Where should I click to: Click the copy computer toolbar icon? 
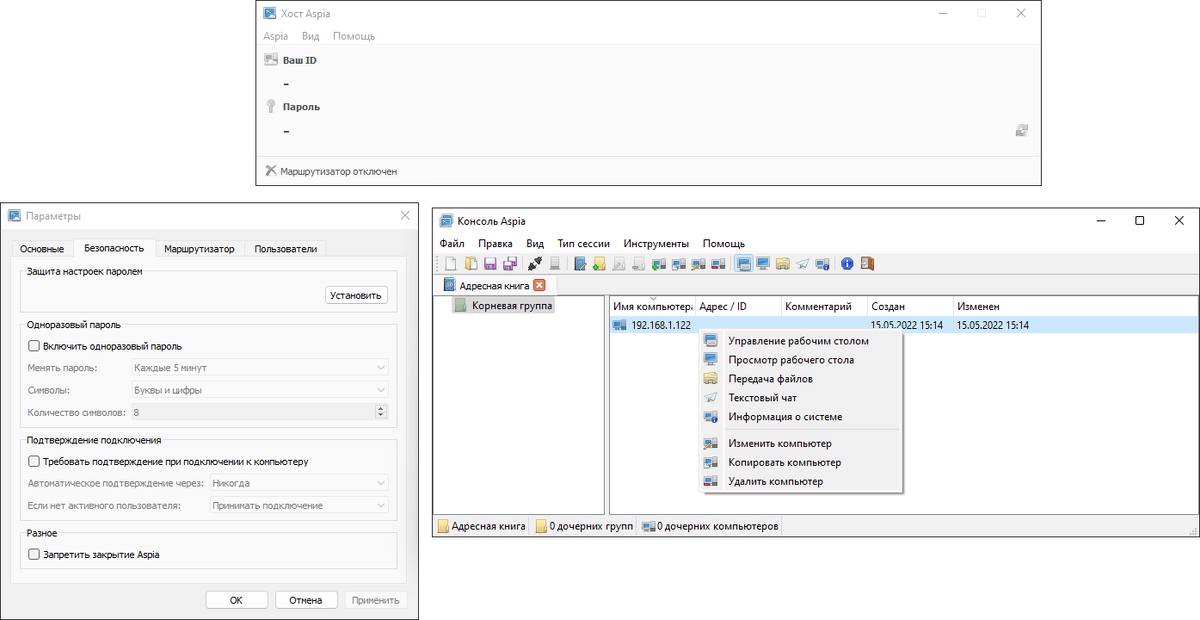click(679, 264)
